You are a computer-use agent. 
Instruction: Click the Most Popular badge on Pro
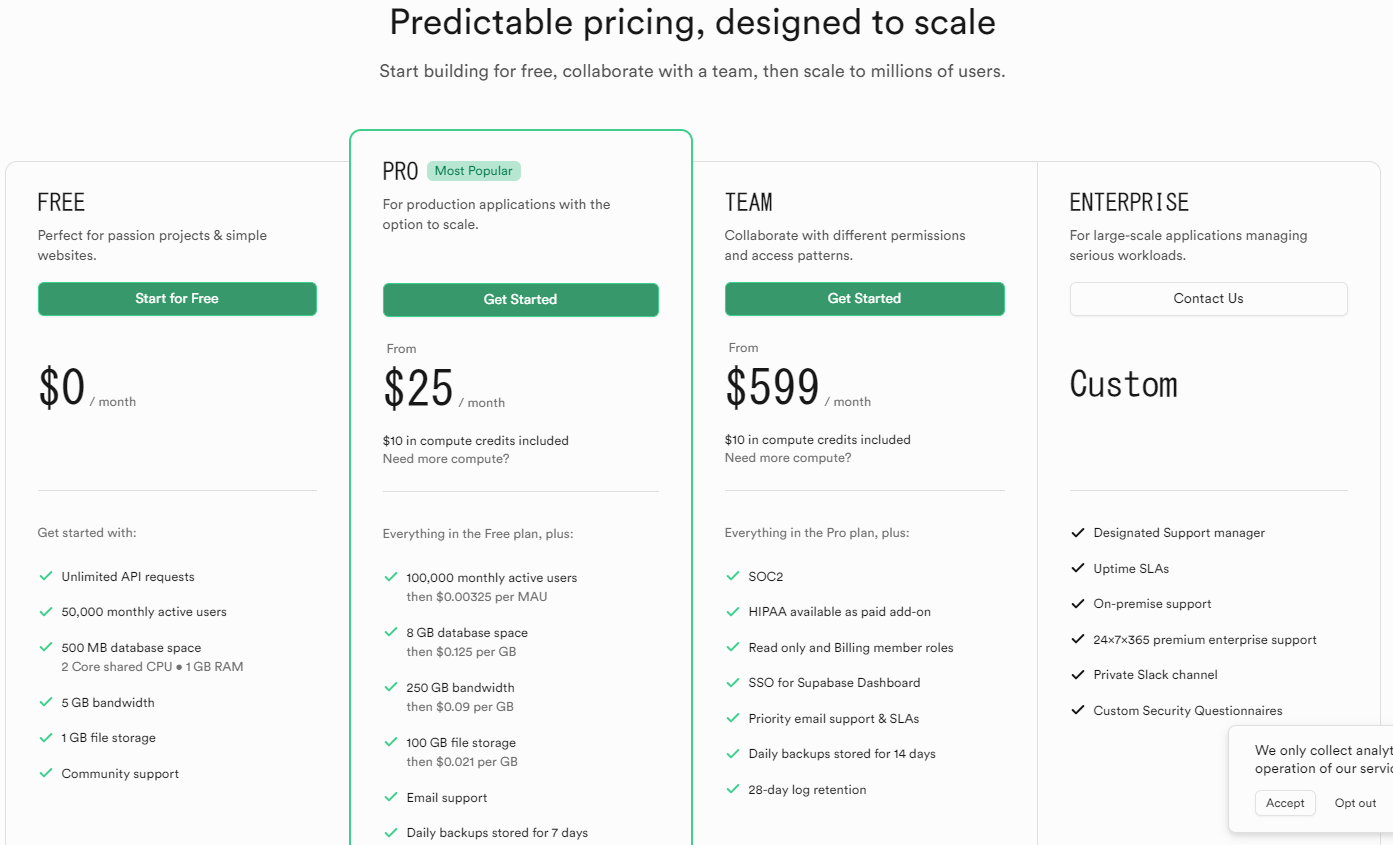(474, 171)
